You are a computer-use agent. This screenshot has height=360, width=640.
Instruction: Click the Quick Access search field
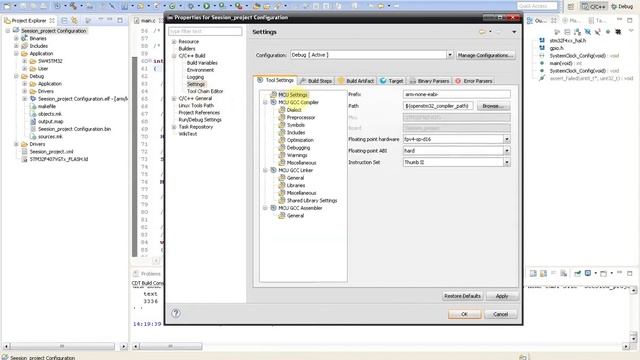tap(537, 6)
